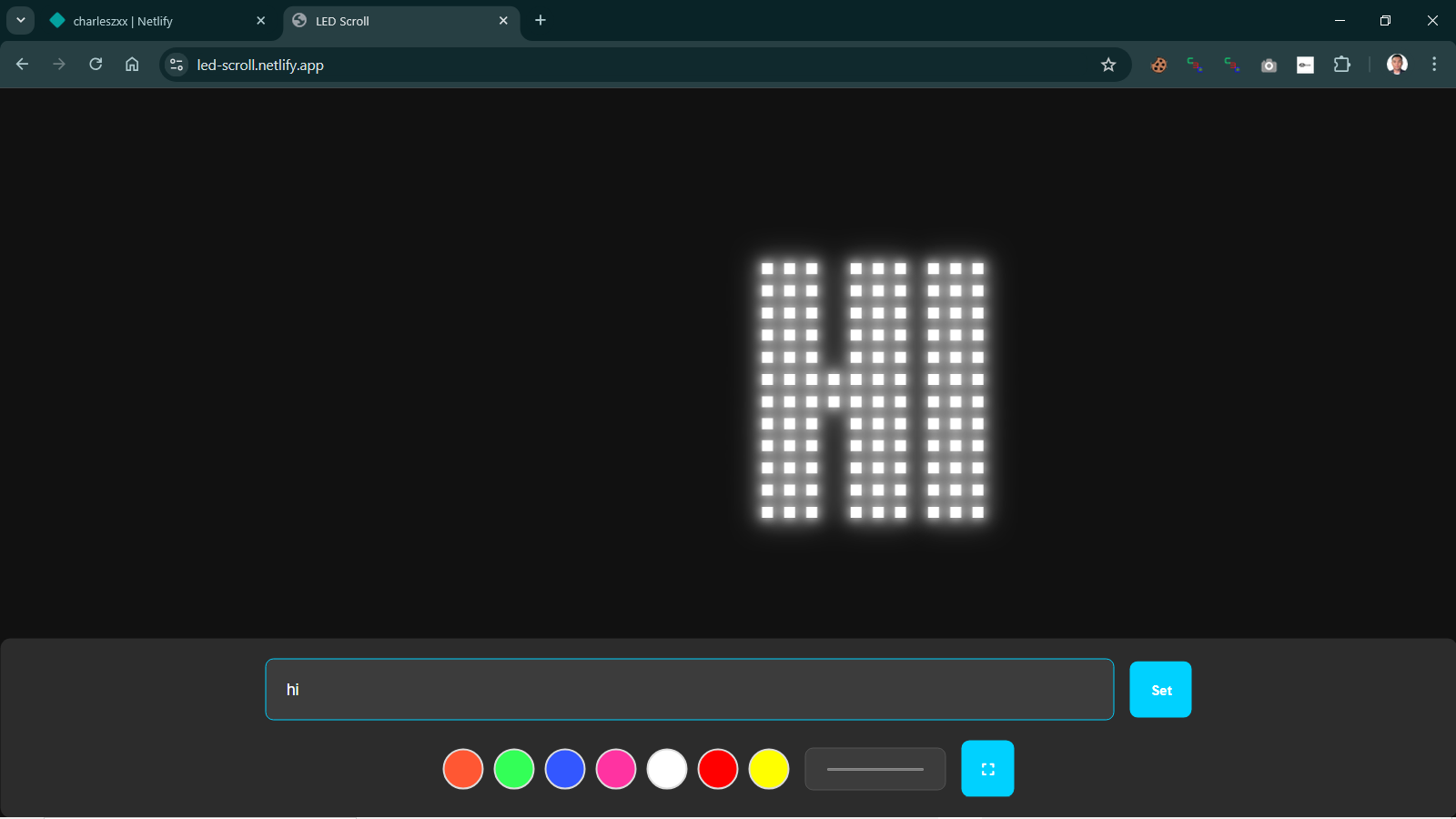Open the Chrome profile avatar

click(1397, 65)
